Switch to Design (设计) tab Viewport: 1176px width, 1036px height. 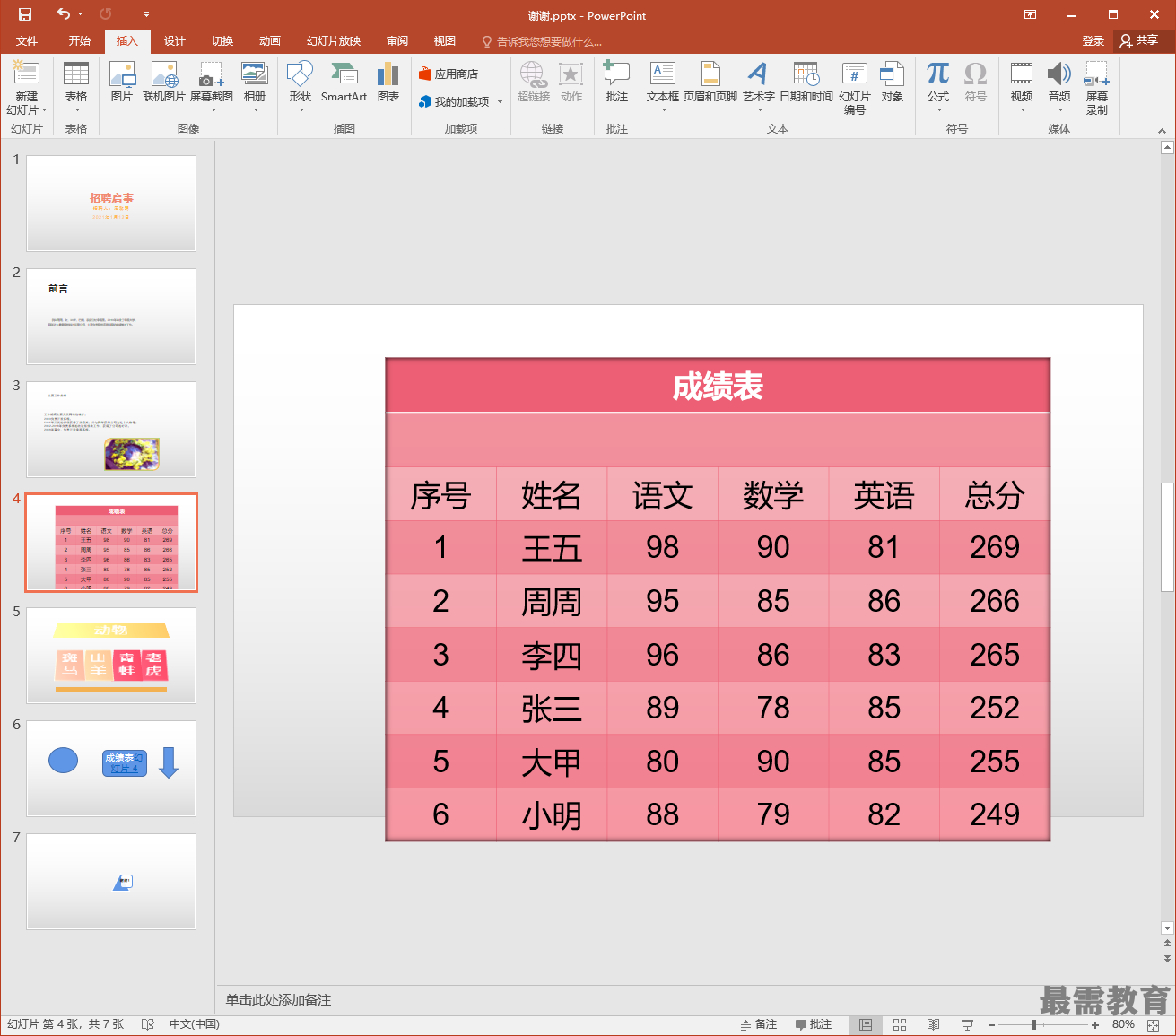(x=175, y=41)
